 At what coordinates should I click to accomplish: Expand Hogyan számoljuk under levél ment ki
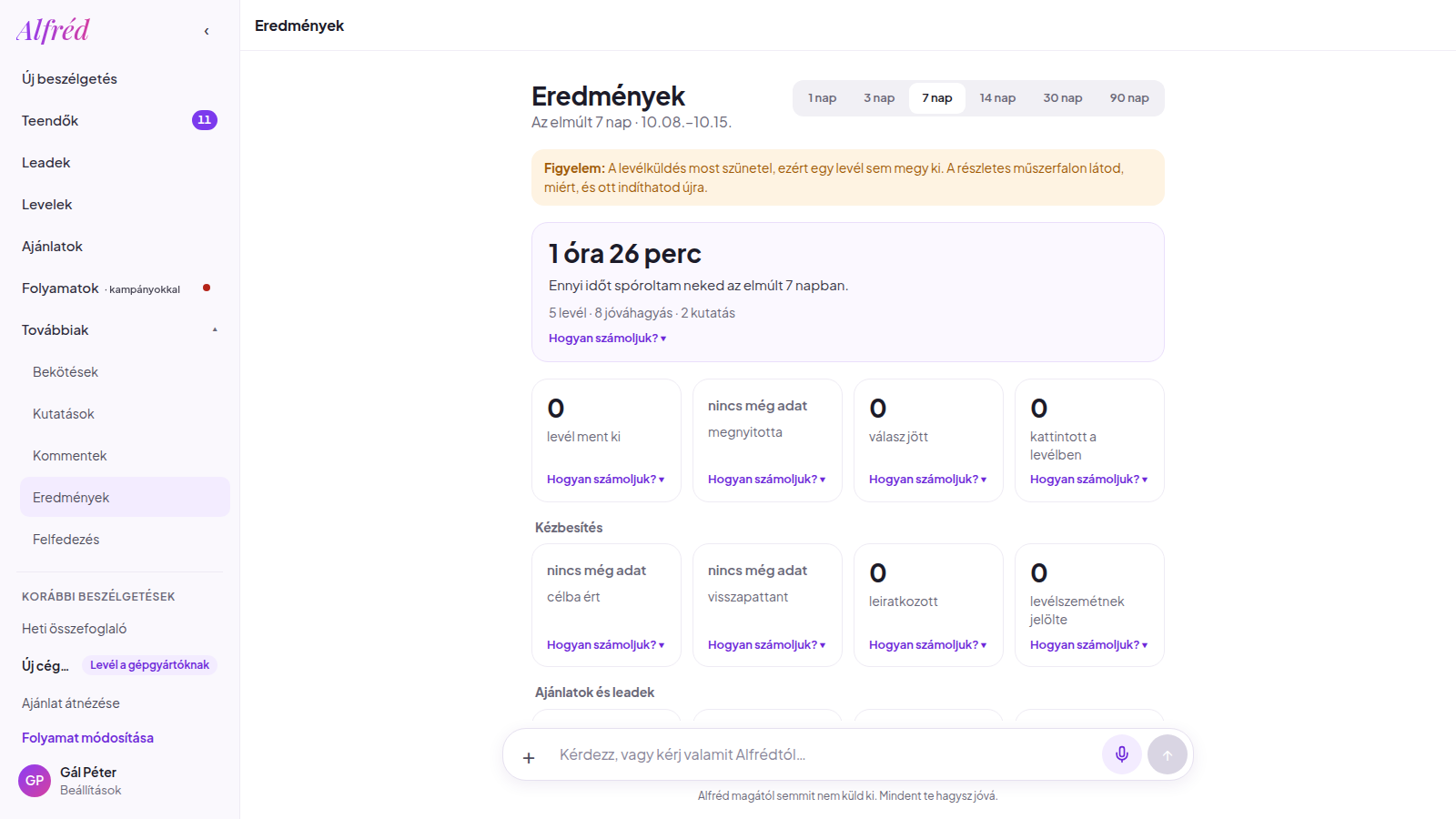click(605, 480)
